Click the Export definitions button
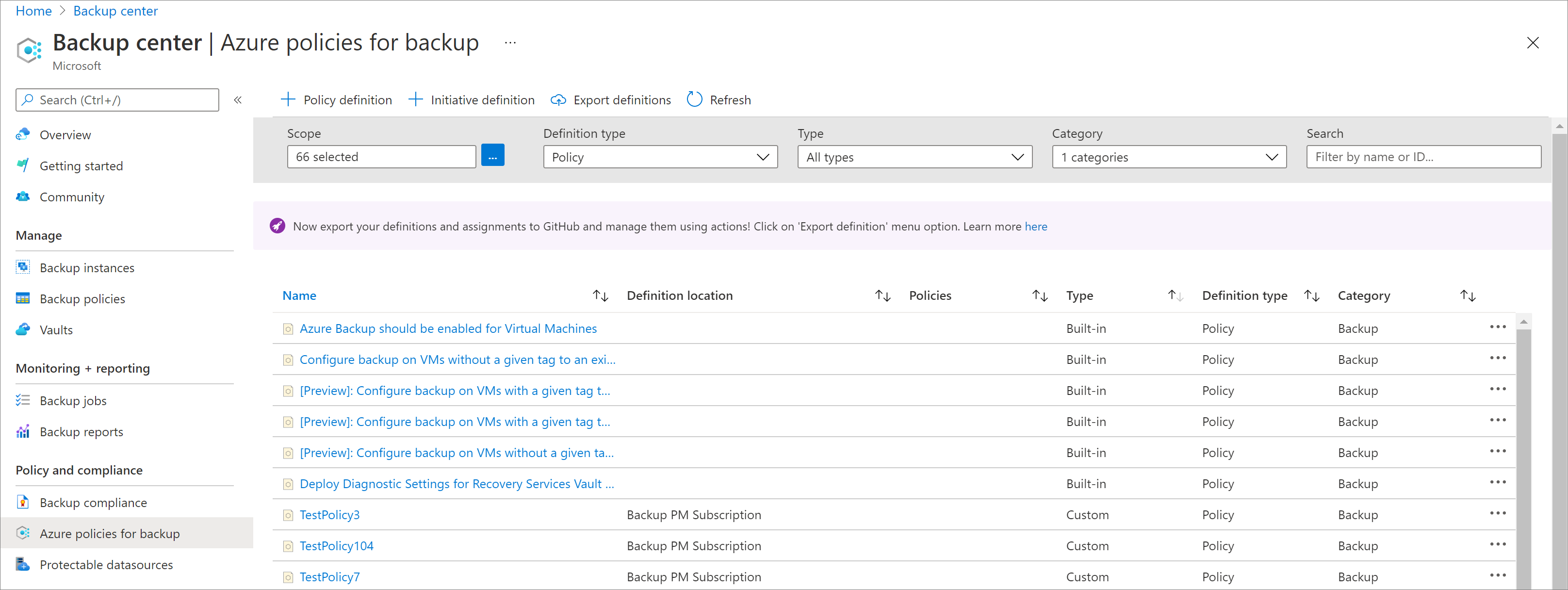The width and height of the screenshot is (1568, 590). click(x=611, y=98)
